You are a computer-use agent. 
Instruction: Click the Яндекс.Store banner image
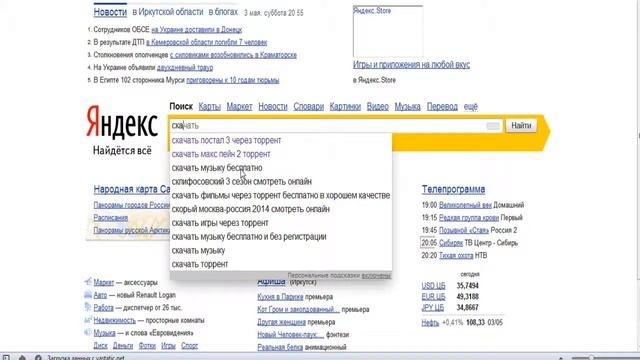point(388,31)
